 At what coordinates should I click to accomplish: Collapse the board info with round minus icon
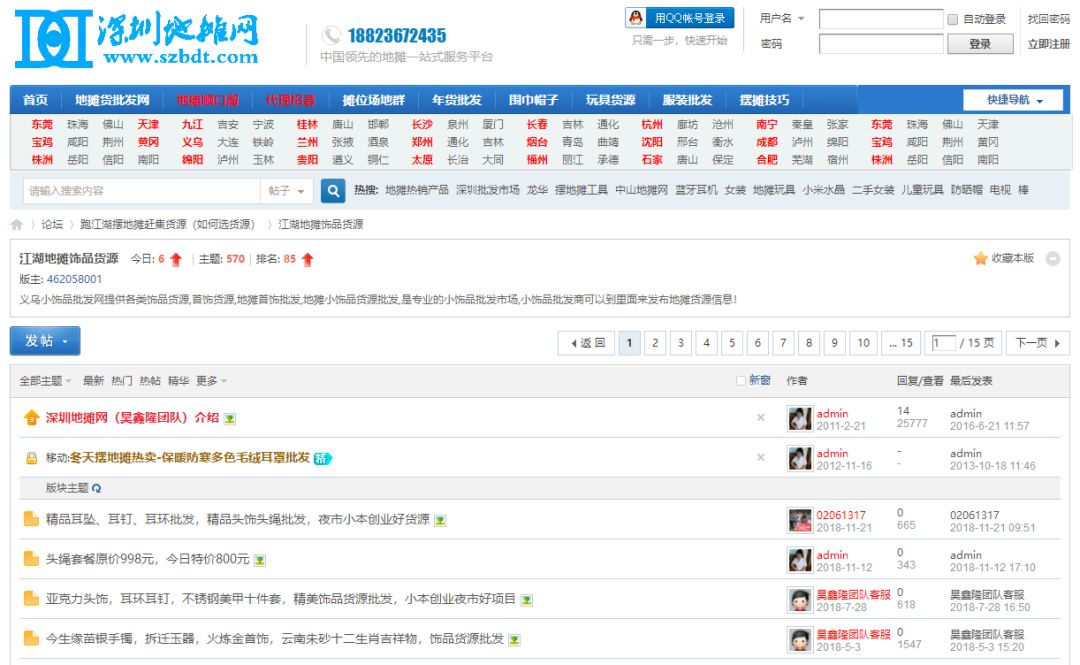[1053, 259]
